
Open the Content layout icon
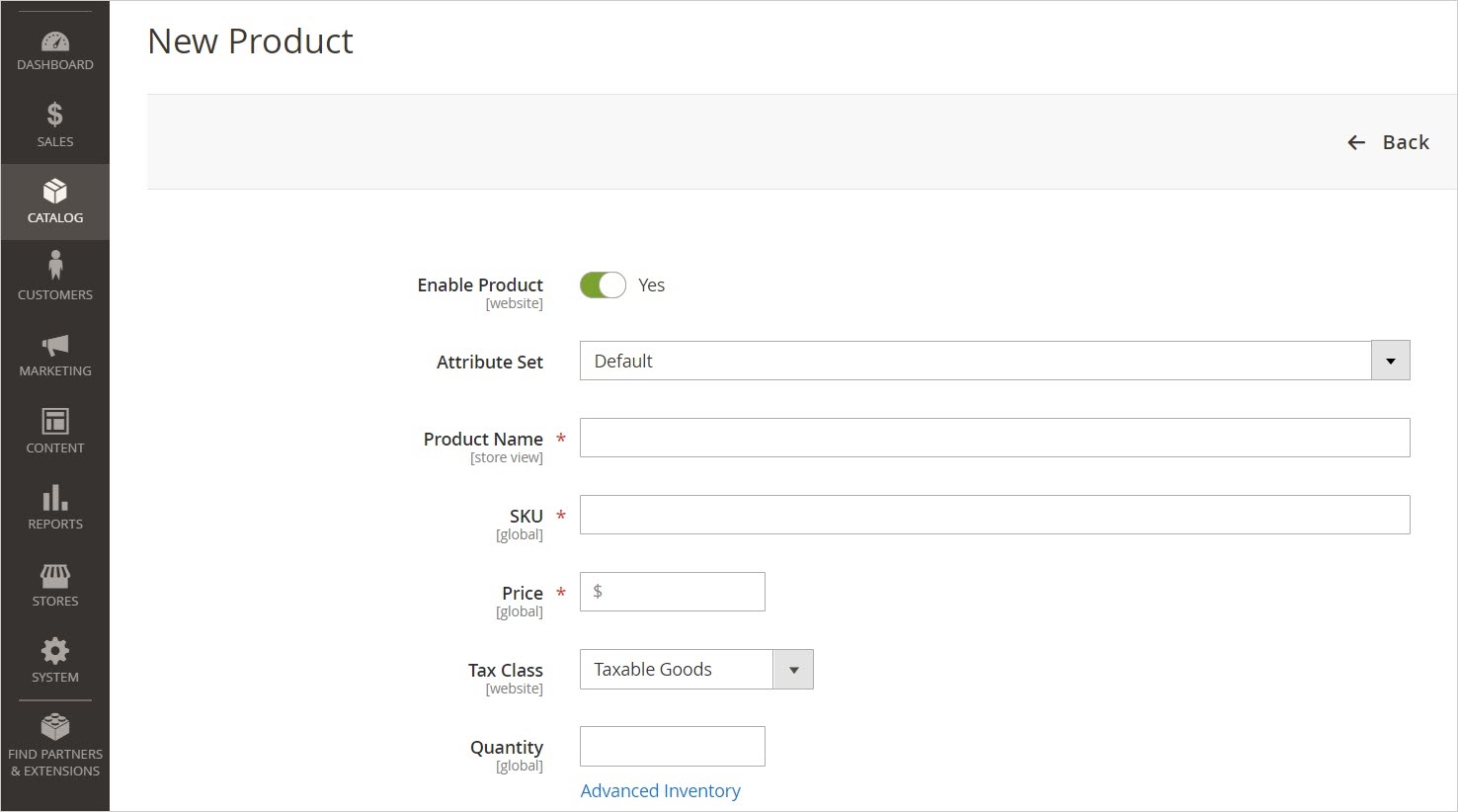point(55,422)
